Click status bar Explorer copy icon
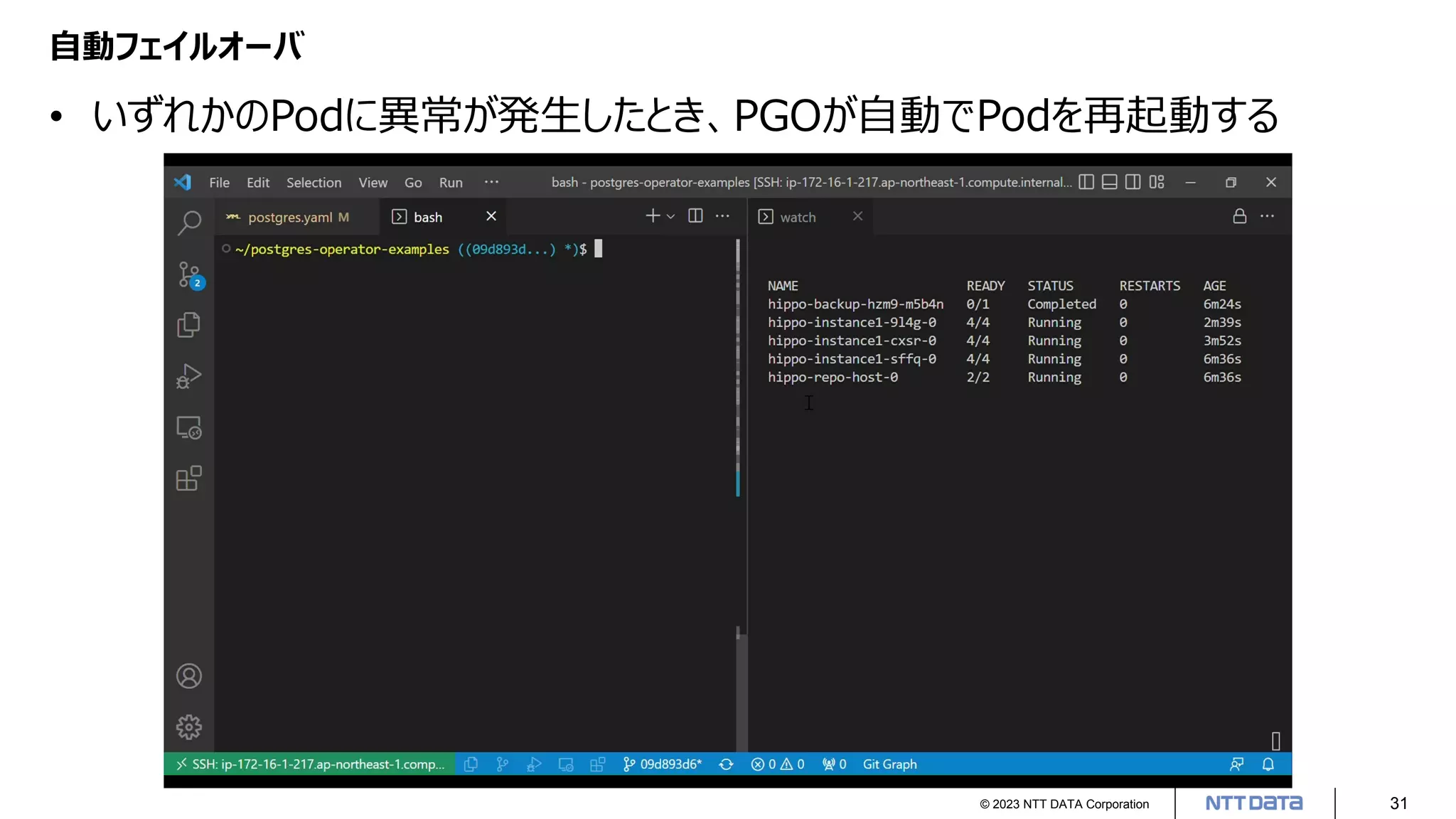Viewport: 1456px width, 819px height. tap(471, 764)
